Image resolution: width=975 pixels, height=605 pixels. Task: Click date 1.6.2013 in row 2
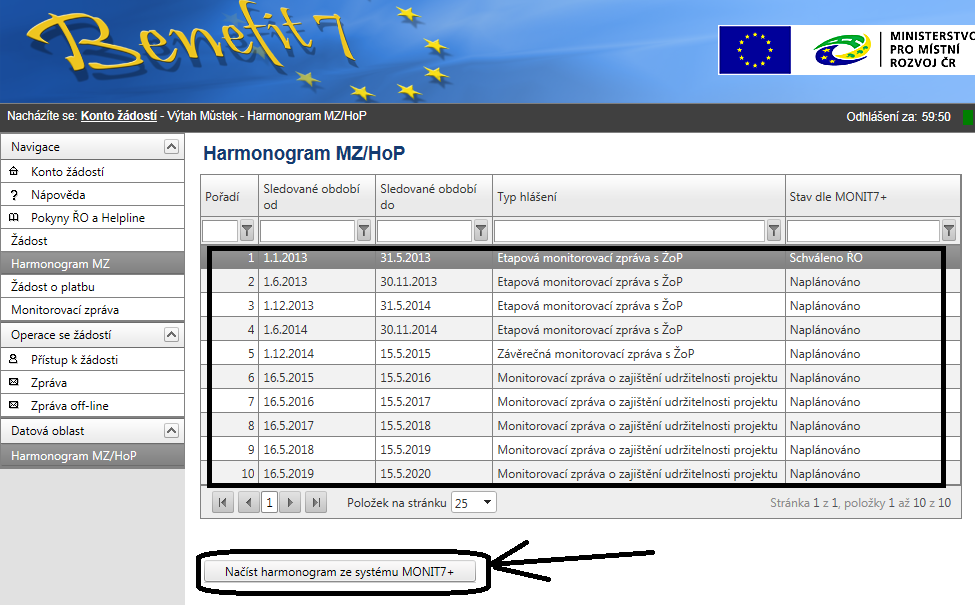285,282
